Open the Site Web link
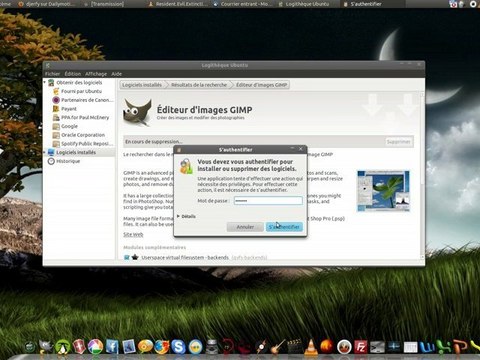The image size is (480, 360). tap(133, 234)
